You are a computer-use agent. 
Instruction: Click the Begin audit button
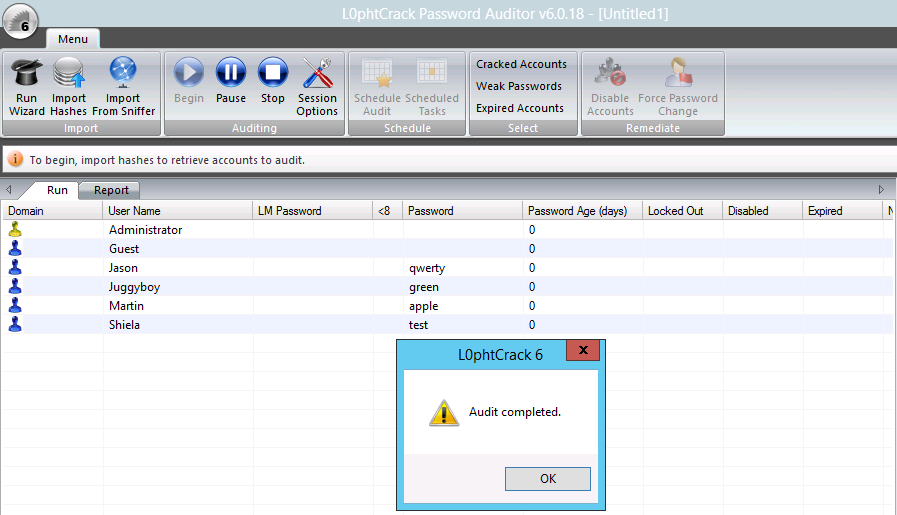tap(189, 81)
